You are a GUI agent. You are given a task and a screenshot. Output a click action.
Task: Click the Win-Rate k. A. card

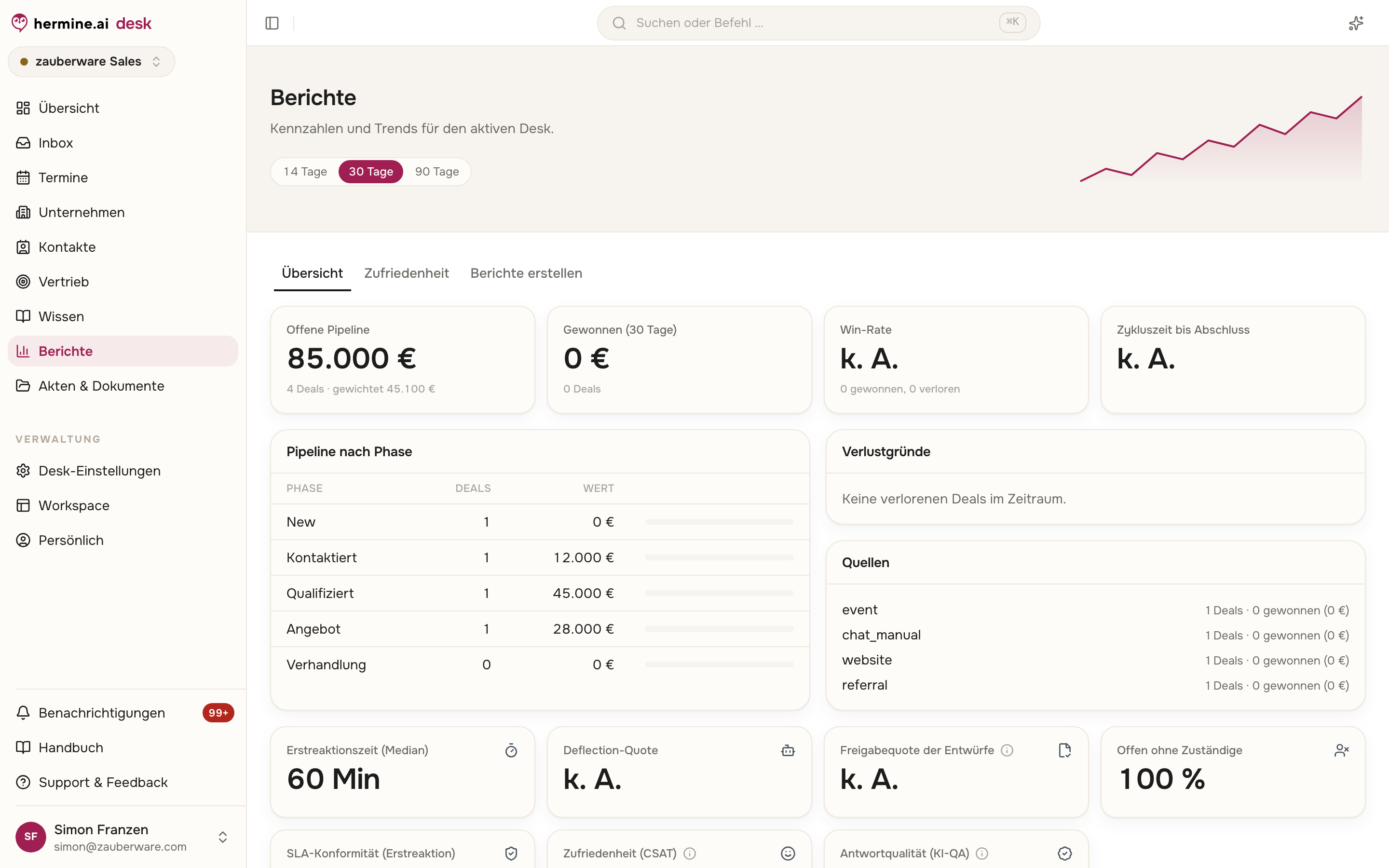[x=956, y=359]
